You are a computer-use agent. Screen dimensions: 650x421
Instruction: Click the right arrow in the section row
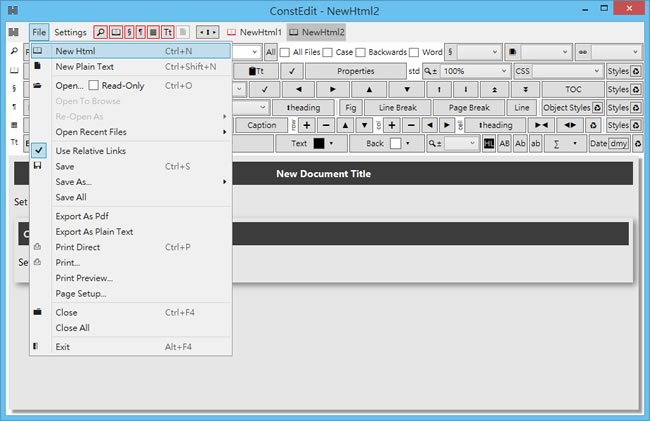point(332,89)
